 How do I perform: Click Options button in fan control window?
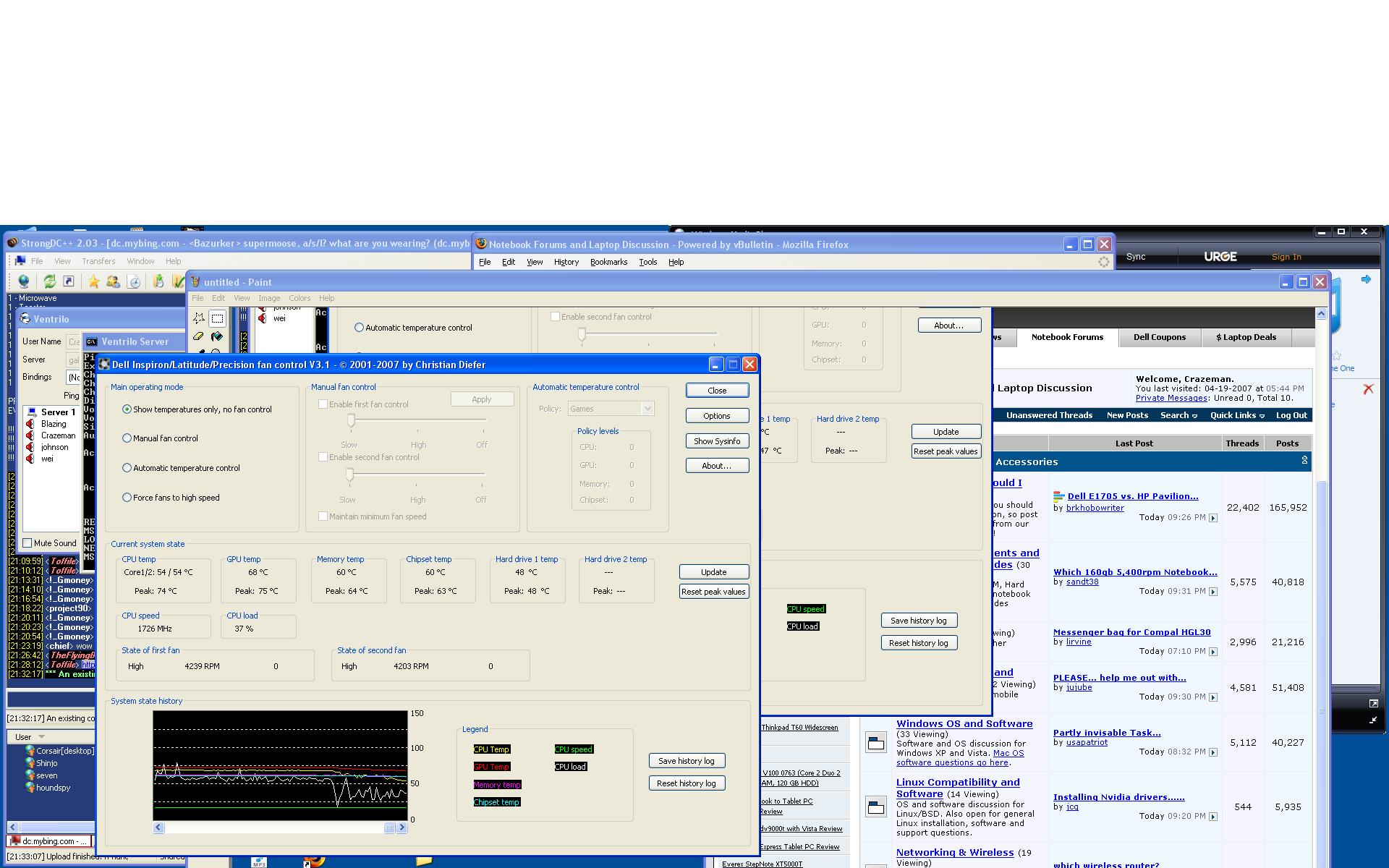click(717, 416)
